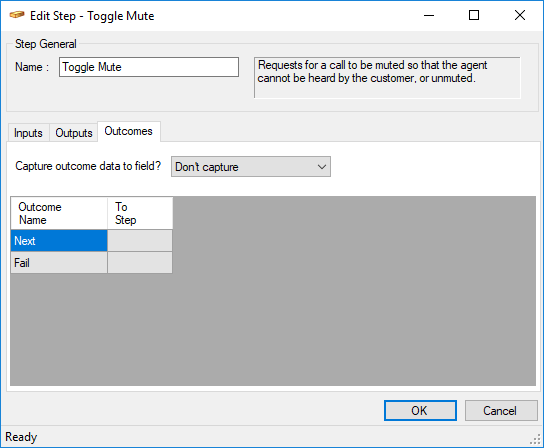Maximize the Edit Step window
The image size is (544, 448).
(x=474, y=15)
